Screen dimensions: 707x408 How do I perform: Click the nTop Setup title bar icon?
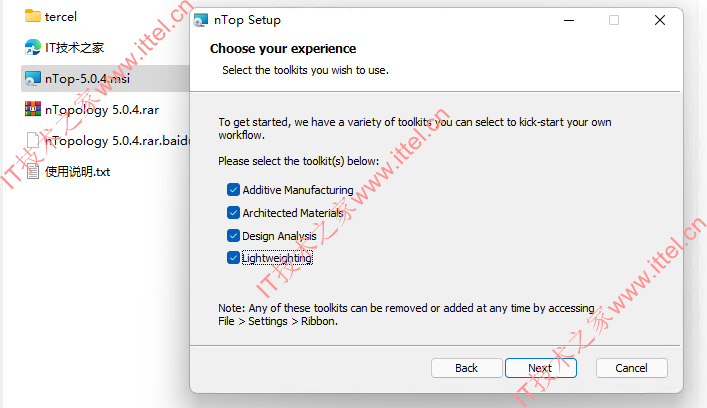[x=201, y=20]
